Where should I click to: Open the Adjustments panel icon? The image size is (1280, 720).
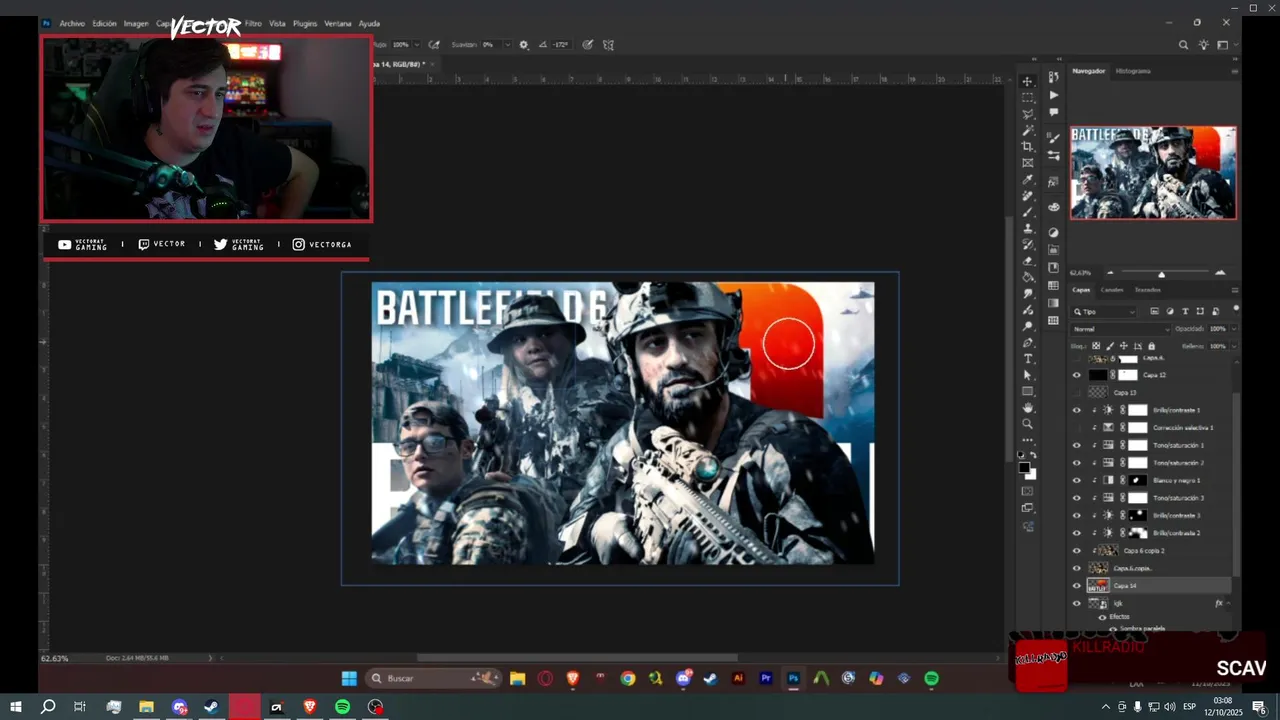tap(1053, 232)
